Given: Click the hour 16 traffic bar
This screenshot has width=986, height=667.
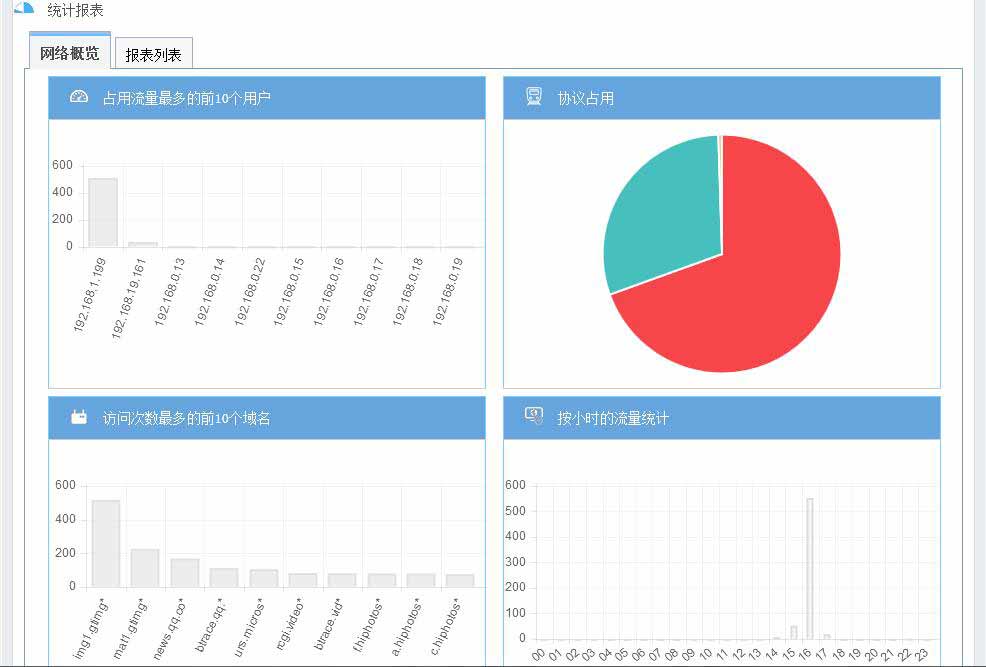Looking at the screenshot, I should 810,568.
